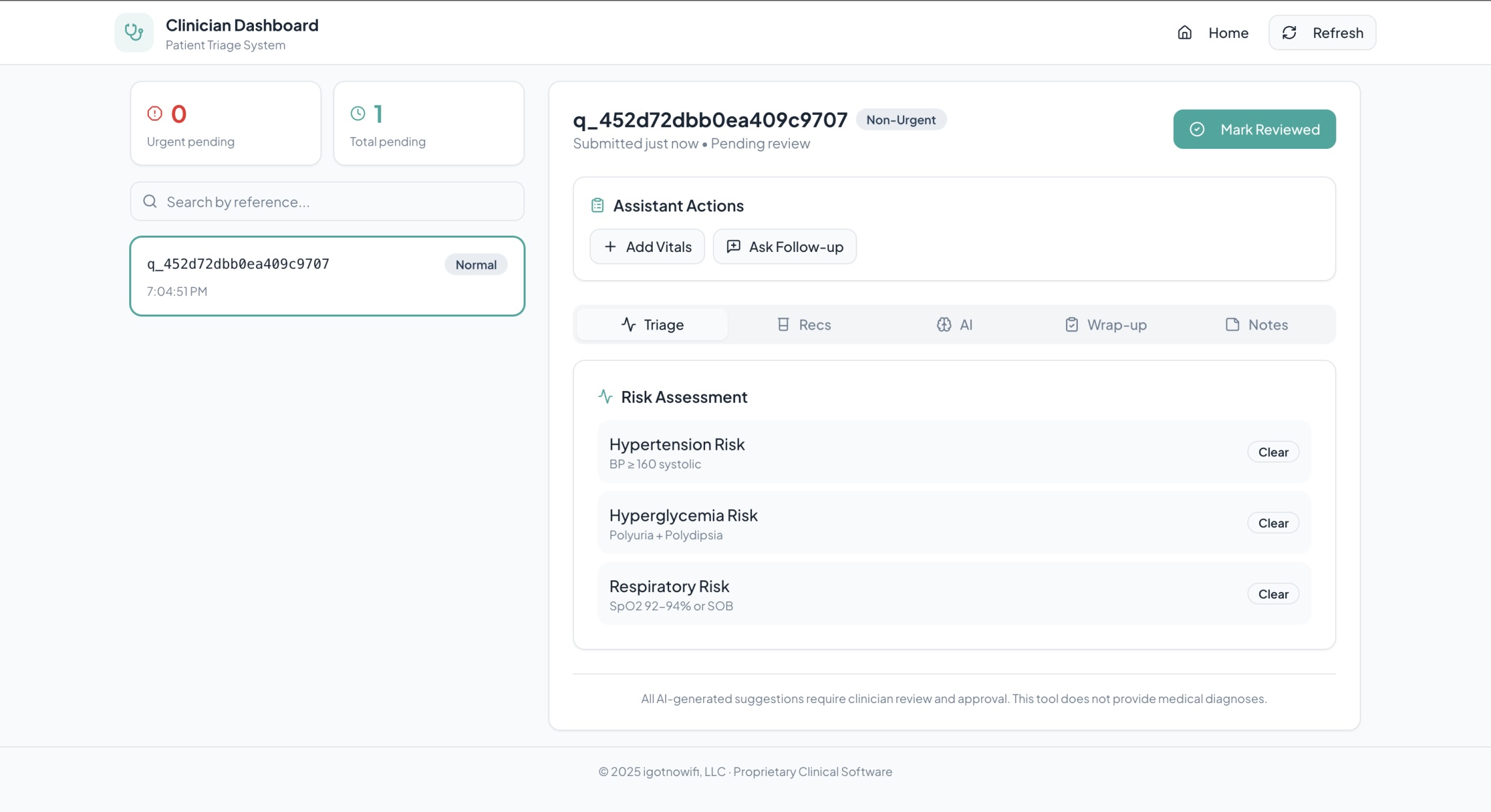Click the red urgent pending alert icon
The image size is (1491, 812).
155,114
